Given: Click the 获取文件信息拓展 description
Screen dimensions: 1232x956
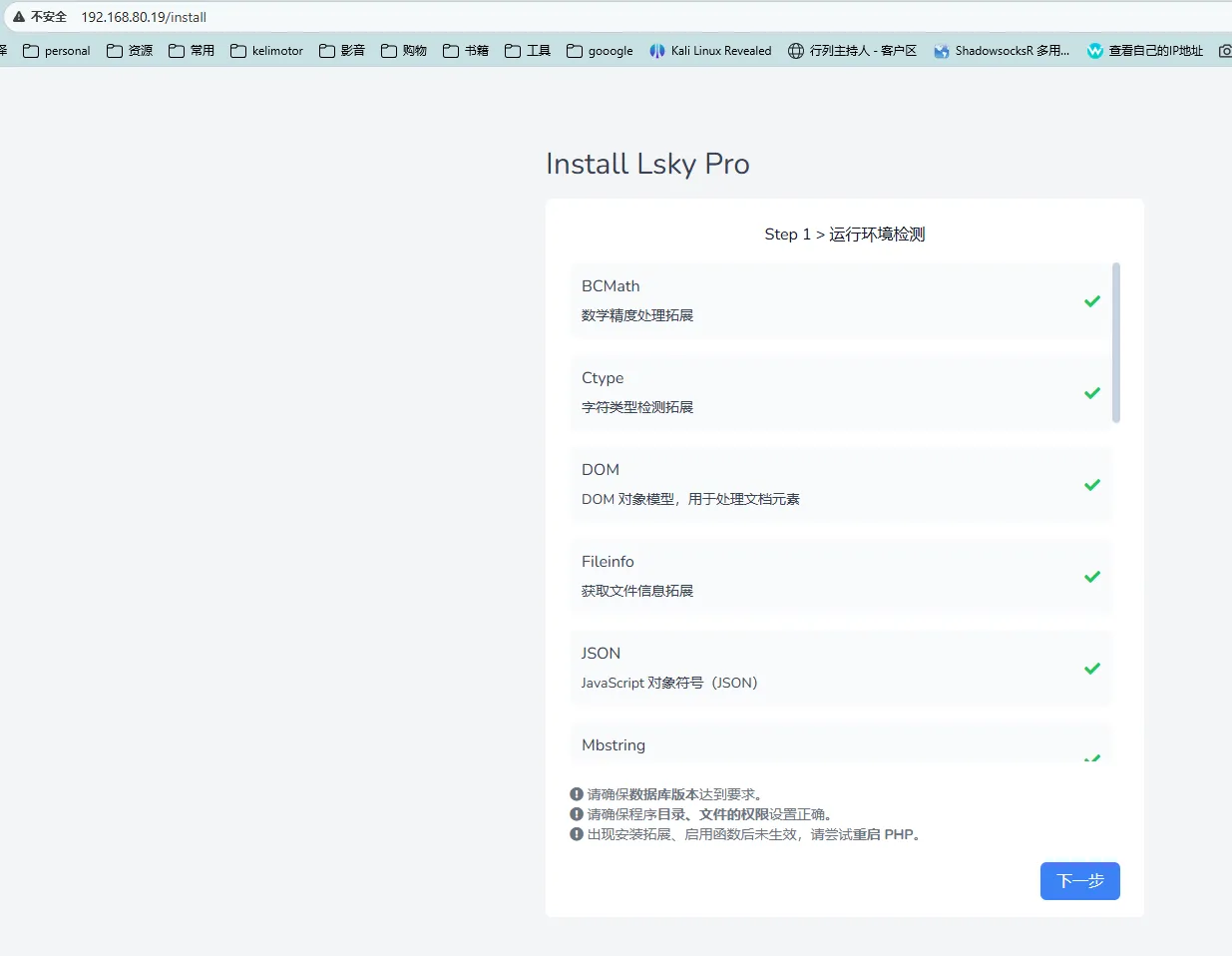Looking at the screenshot, I should click(637, 591).
